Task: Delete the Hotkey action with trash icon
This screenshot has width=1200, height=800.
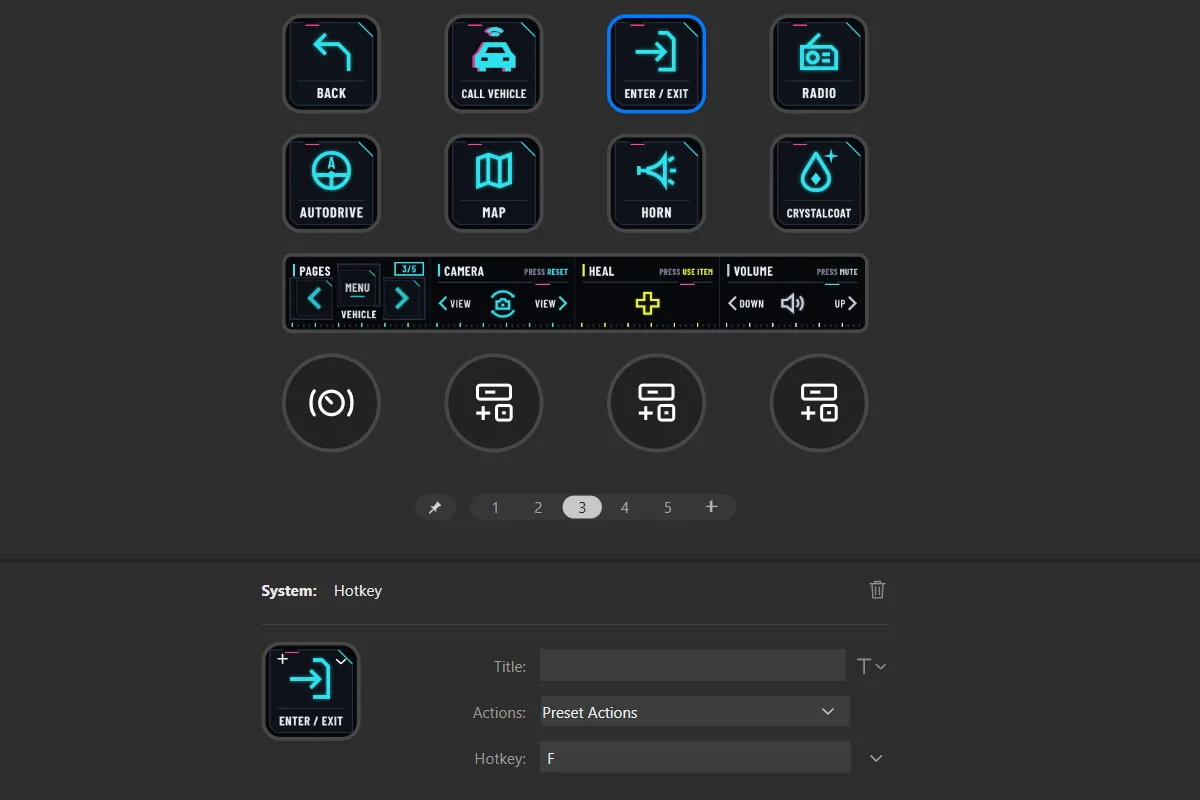Action: pos(877,590)
